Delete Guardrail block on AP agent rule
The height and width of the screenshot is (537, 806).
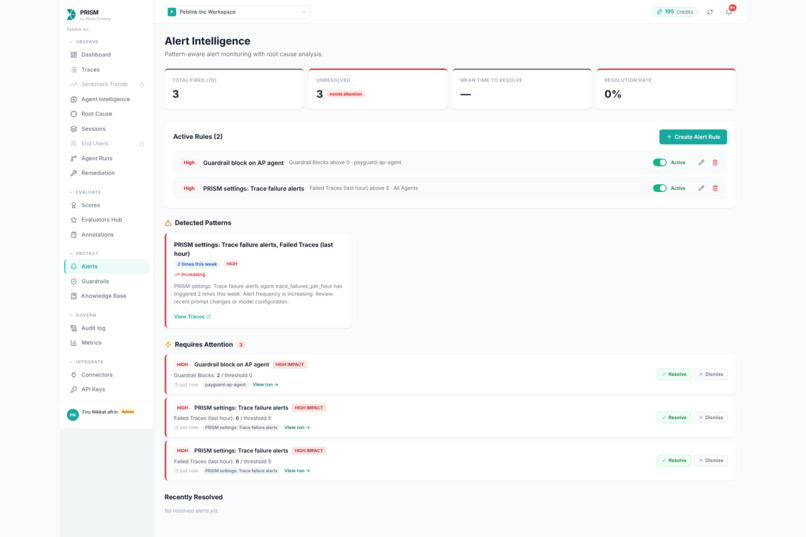(x=715, y=162)
